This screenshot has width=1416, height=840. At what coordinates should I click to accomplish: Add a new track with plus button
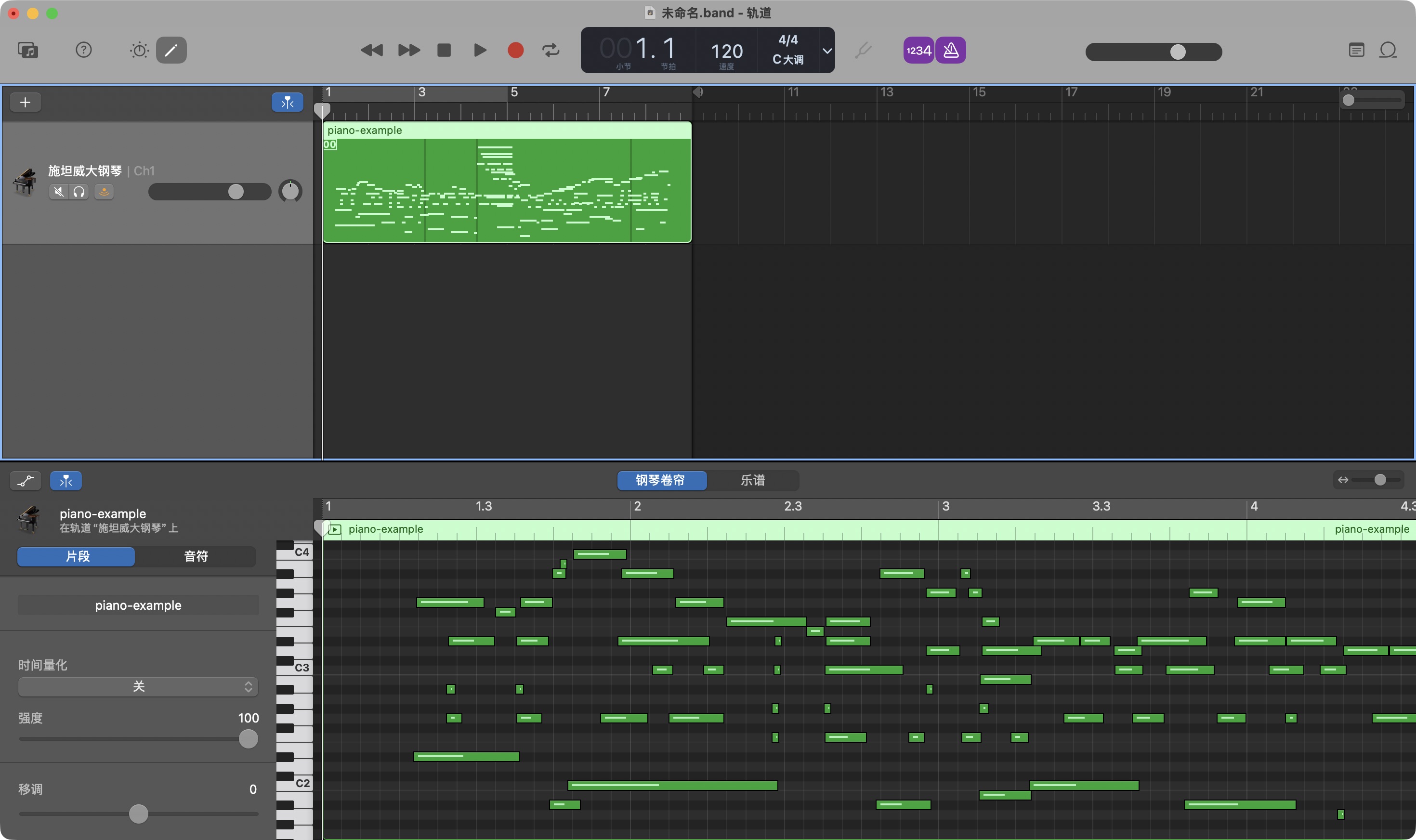pos(26,103)
